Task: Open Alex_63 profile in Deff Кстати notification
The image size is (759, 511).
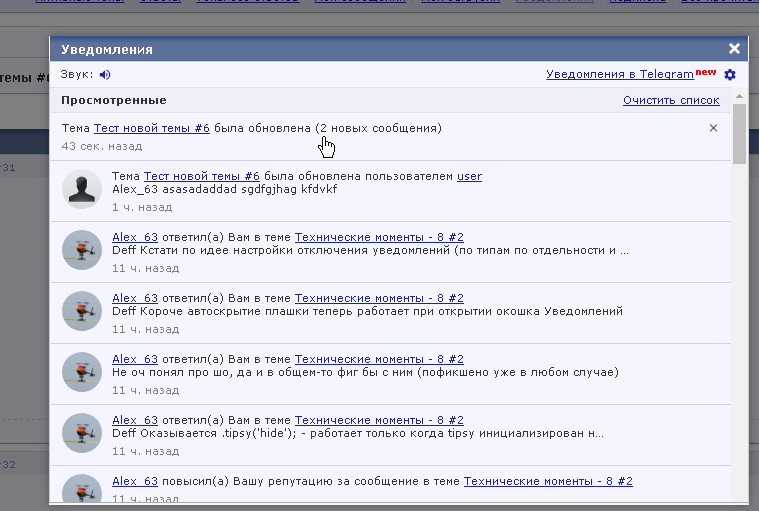Action: [x=135, y=237]
